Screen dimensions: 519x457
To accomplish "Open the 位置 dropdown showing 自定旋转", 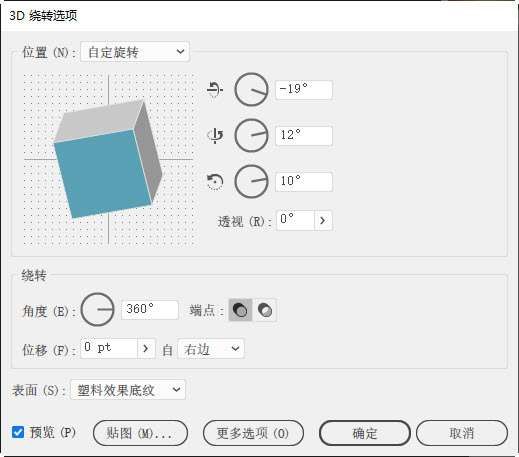I will [x=135, y=52].
